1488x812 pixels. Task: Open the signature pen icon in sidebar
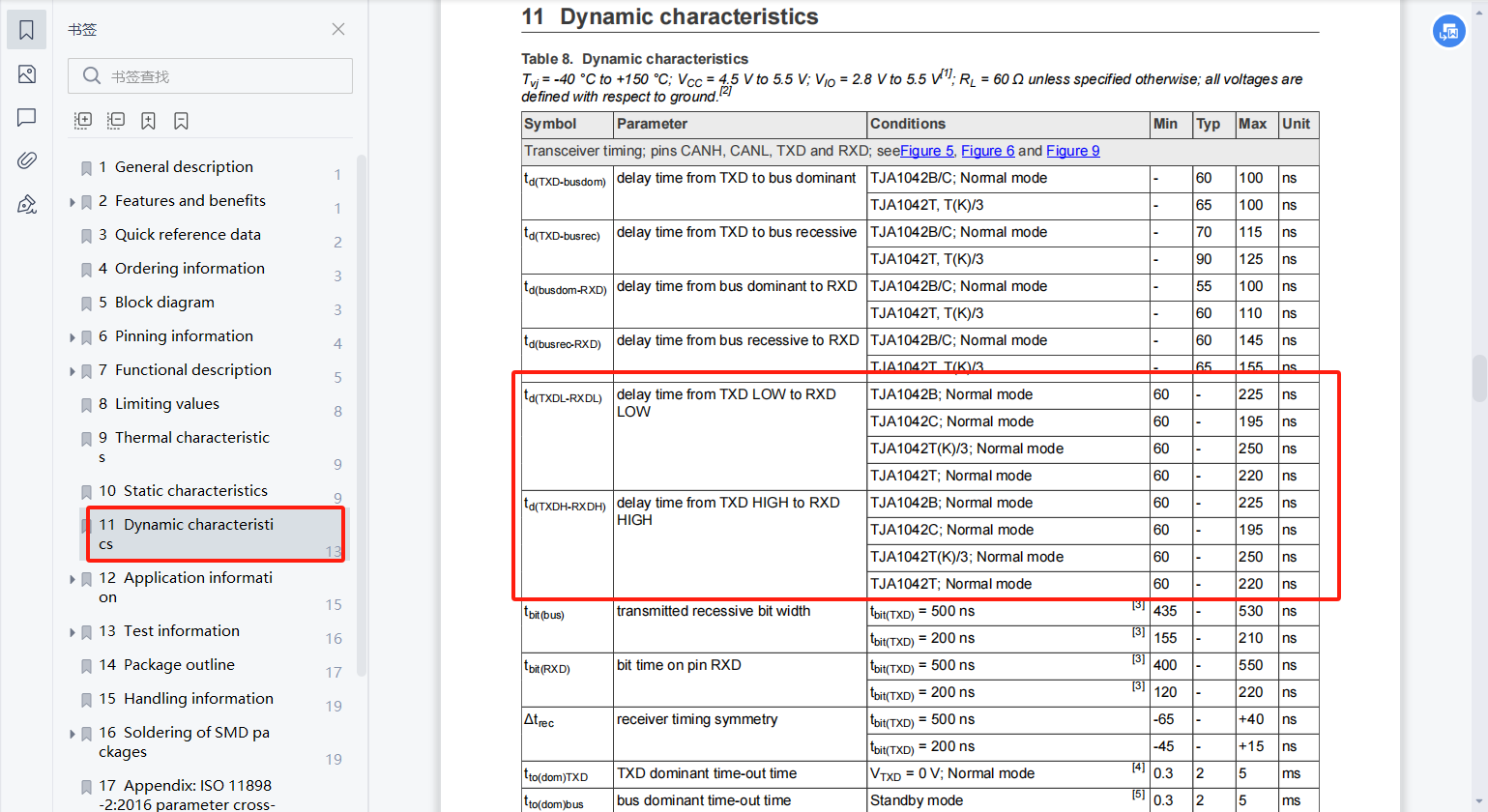point(27,204)
